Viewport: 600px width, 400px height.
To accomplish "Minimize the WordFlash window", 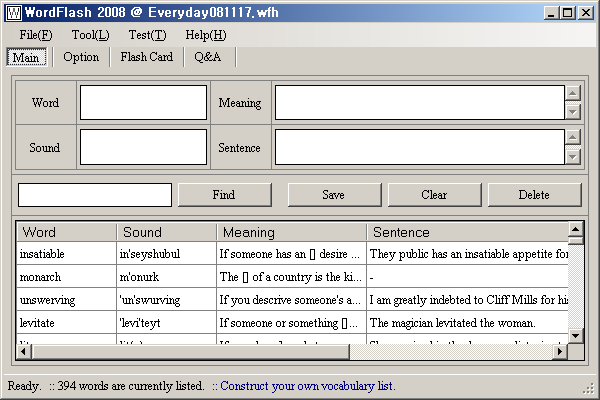I will (x=551, y=13).
